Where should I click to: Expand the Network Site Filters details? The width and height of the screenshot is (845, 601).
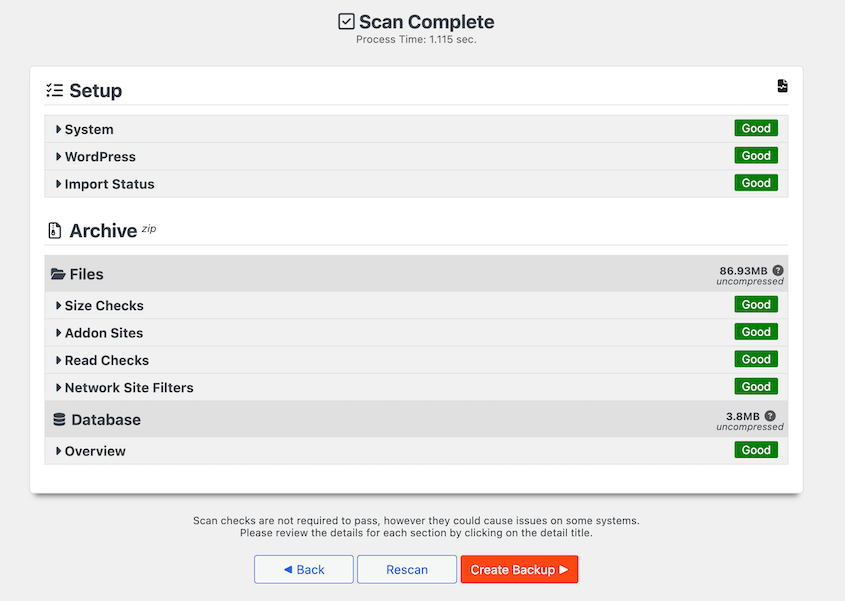(x=416, y=388)
